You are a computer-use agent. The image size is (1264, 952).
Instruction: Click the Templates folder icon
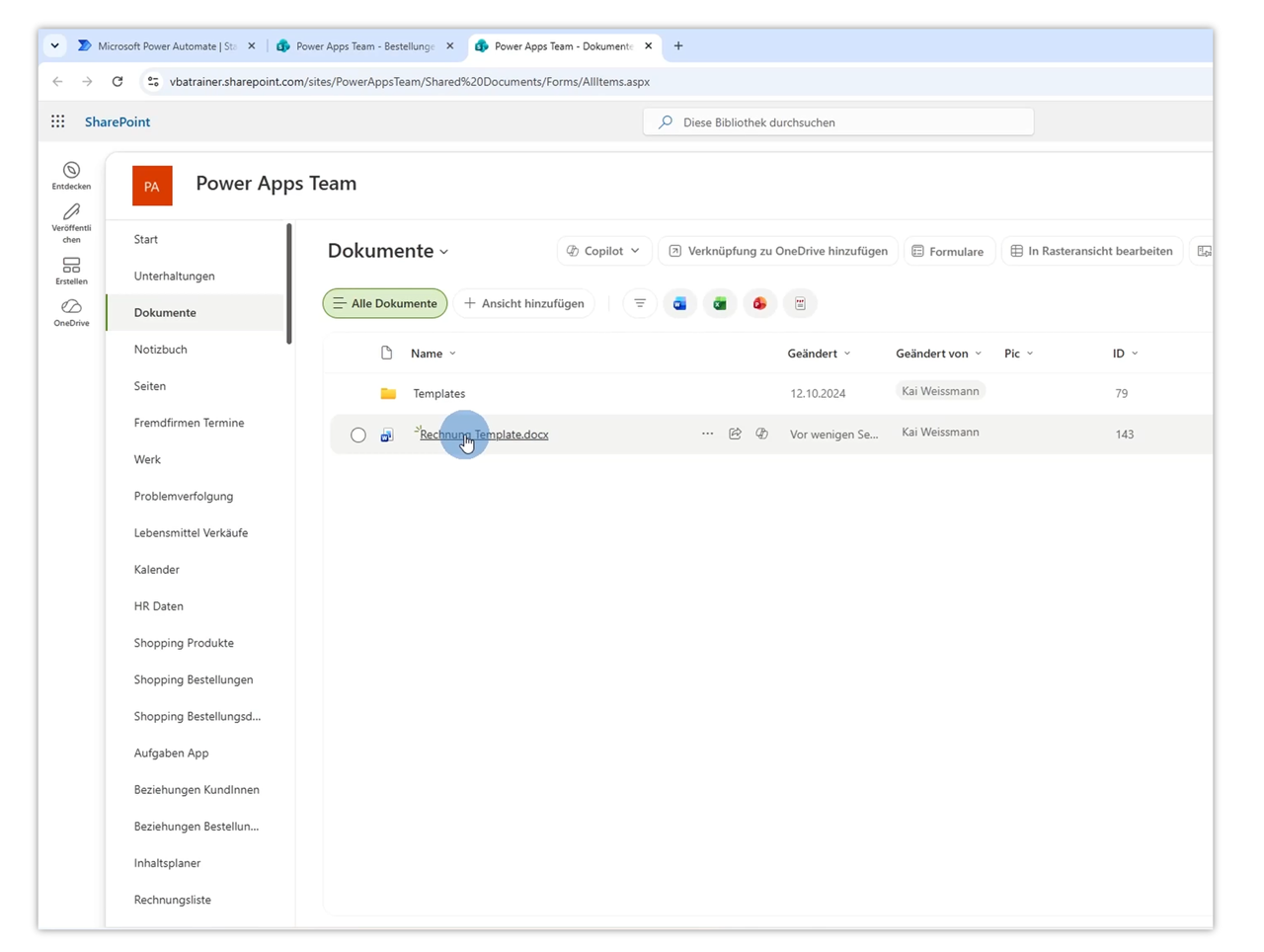click(x=388, y=393)
